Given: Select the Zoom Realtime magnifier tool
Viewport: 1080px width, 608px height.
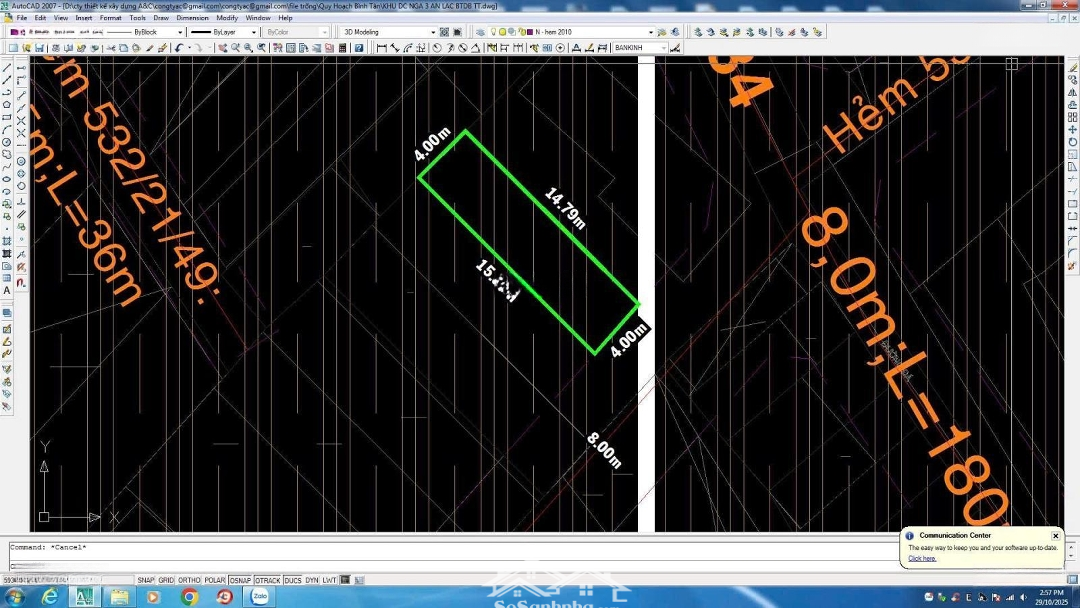Looking at the screenshot, I should [235, 48].
